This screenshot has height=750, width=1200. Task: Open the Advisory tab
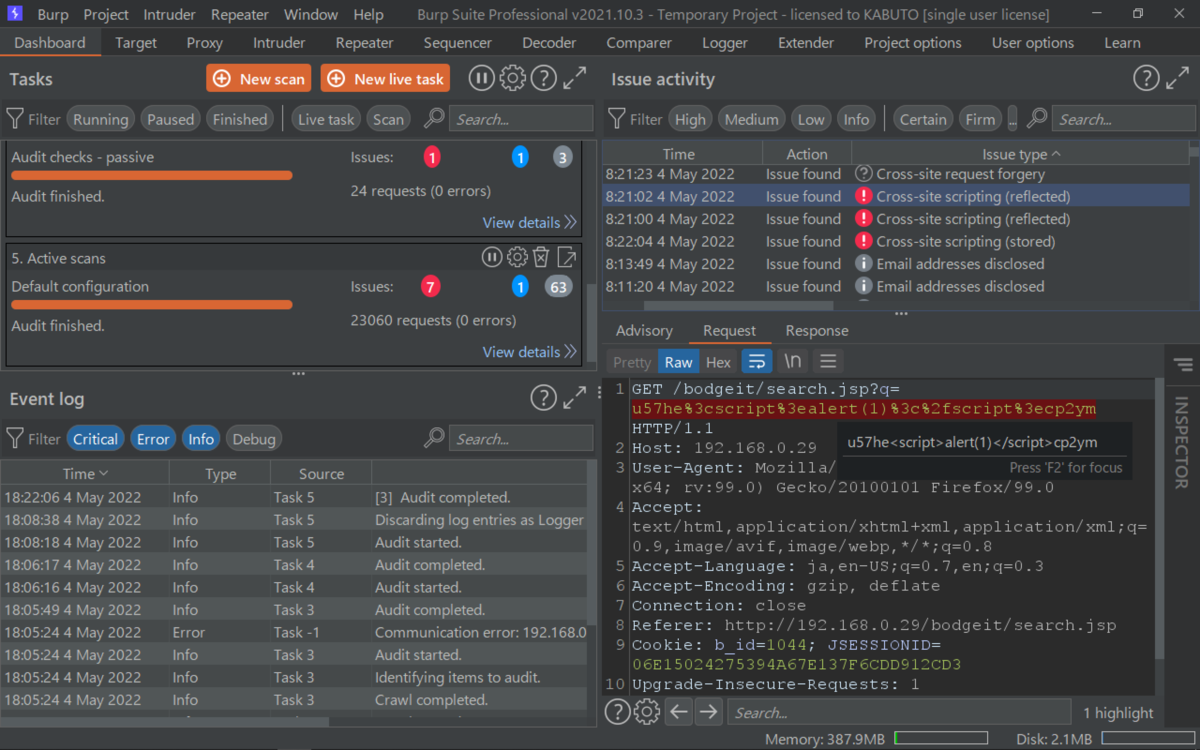click(x=644, y=330)
